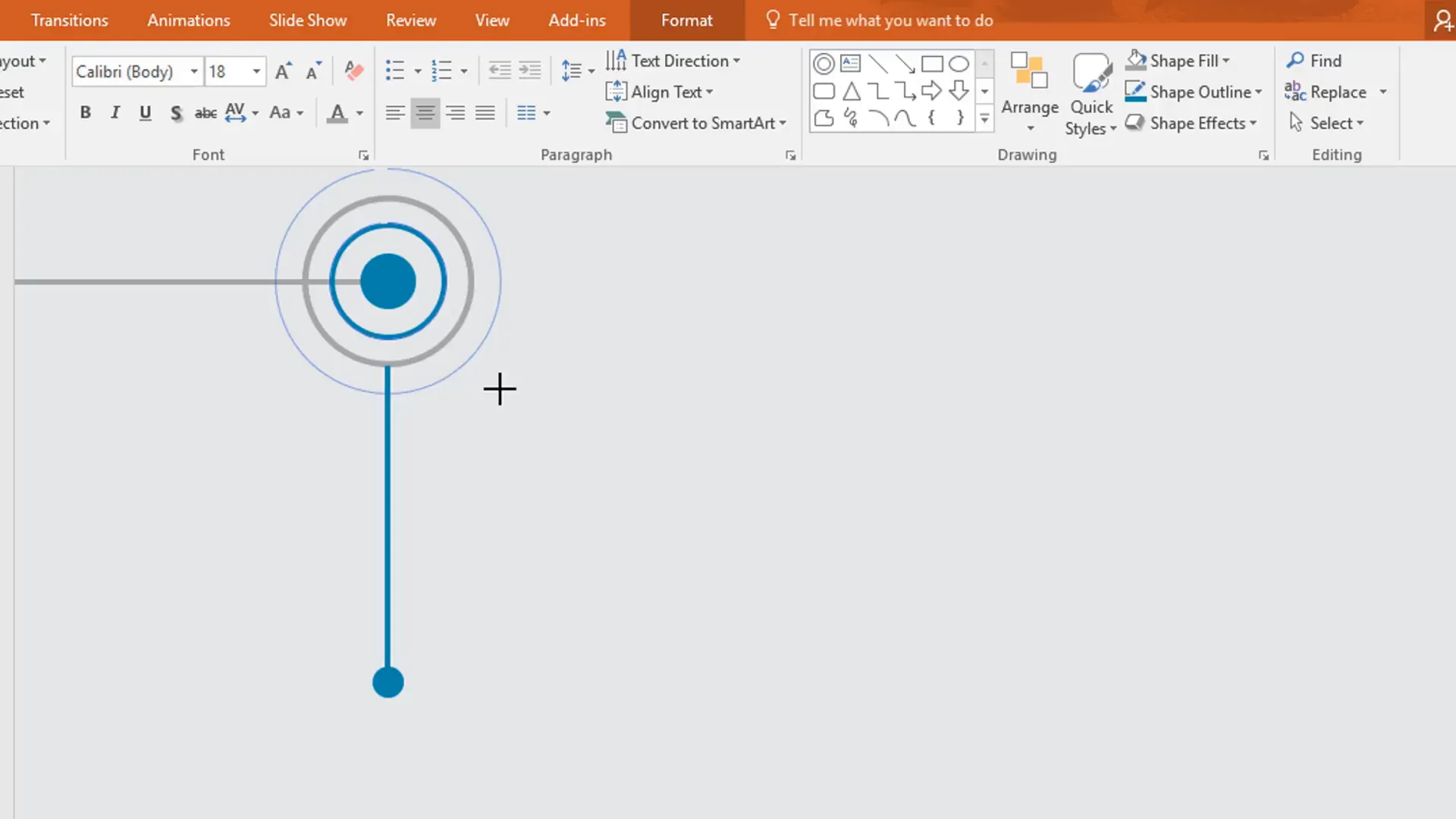The image size is (1456, 819).
Task: Open the Review tab
Action: click(x=411, y=20)
